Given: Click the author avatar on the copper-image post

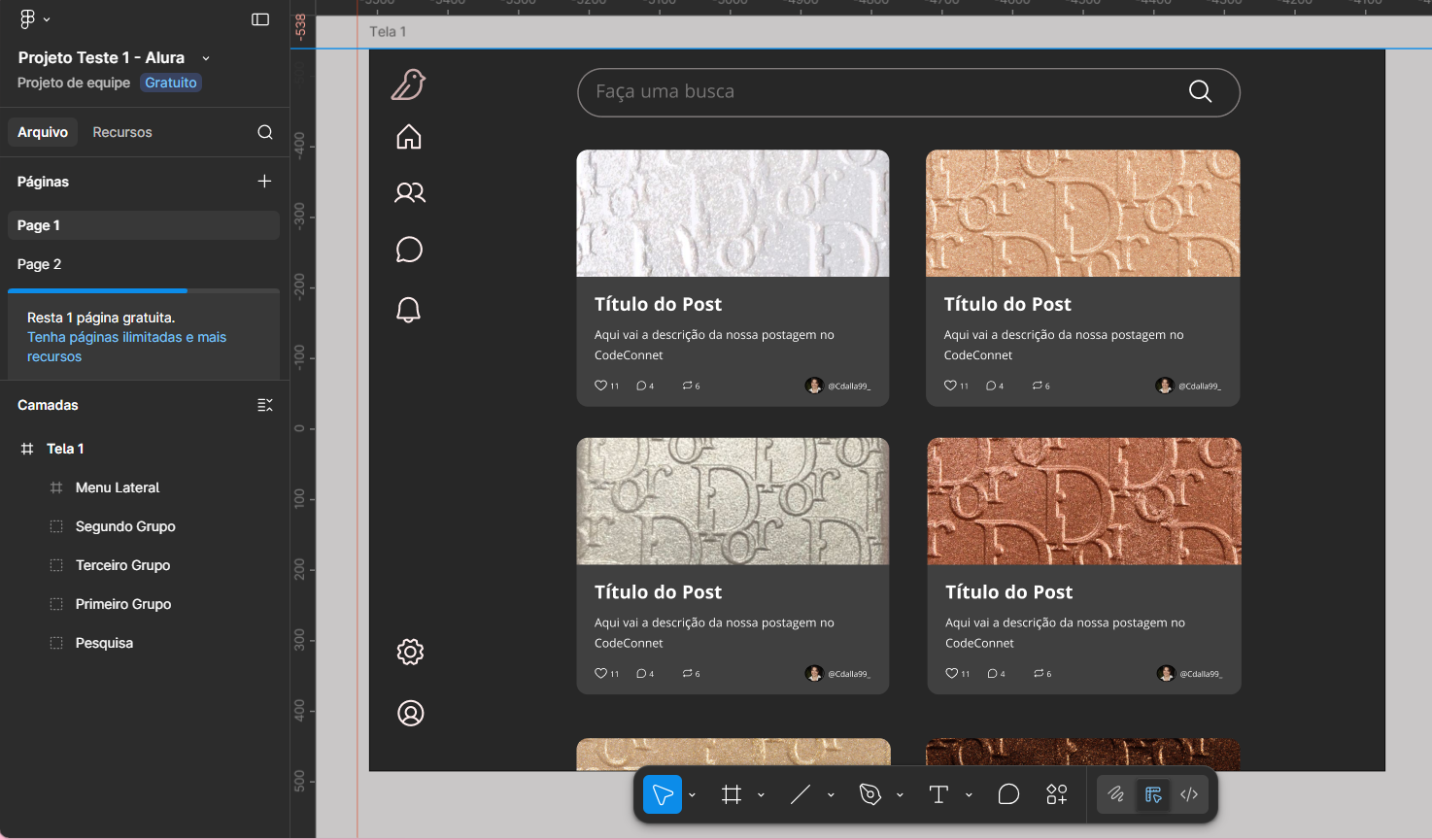Looking at the screenshot, I should [x=1166, y=673].
